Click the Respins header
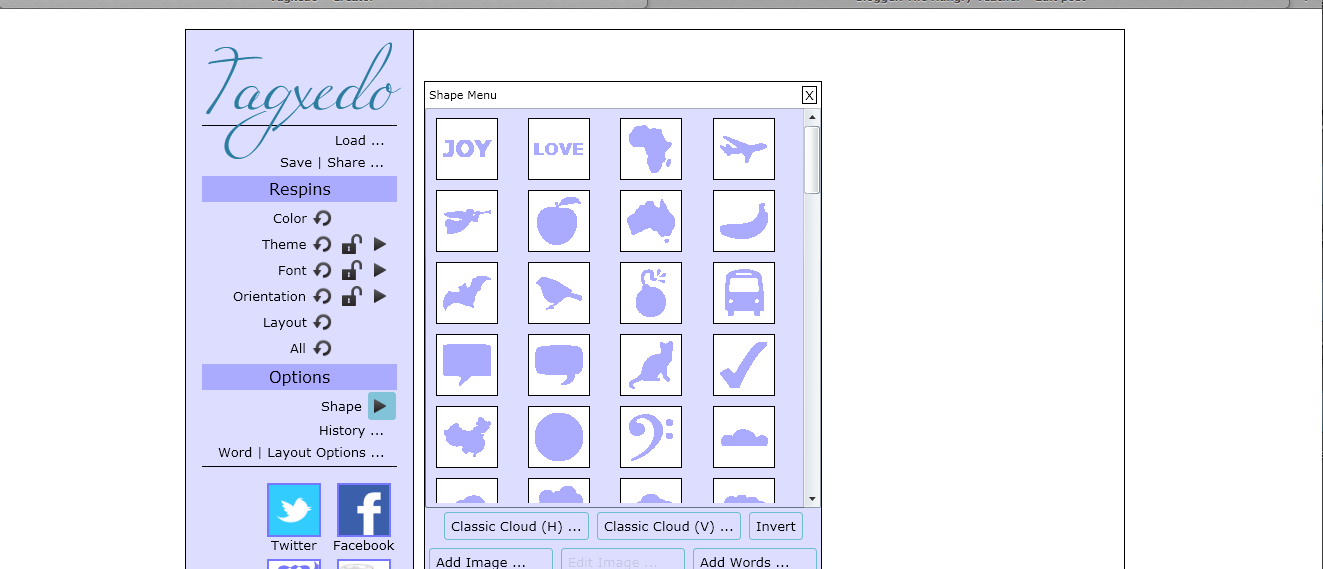The image size is (1323, 569). click(299, 189)
